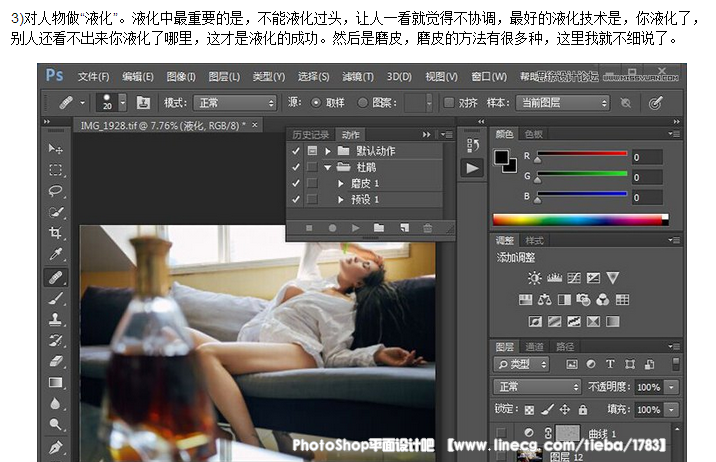Select the Move tool

coord(56,148)
